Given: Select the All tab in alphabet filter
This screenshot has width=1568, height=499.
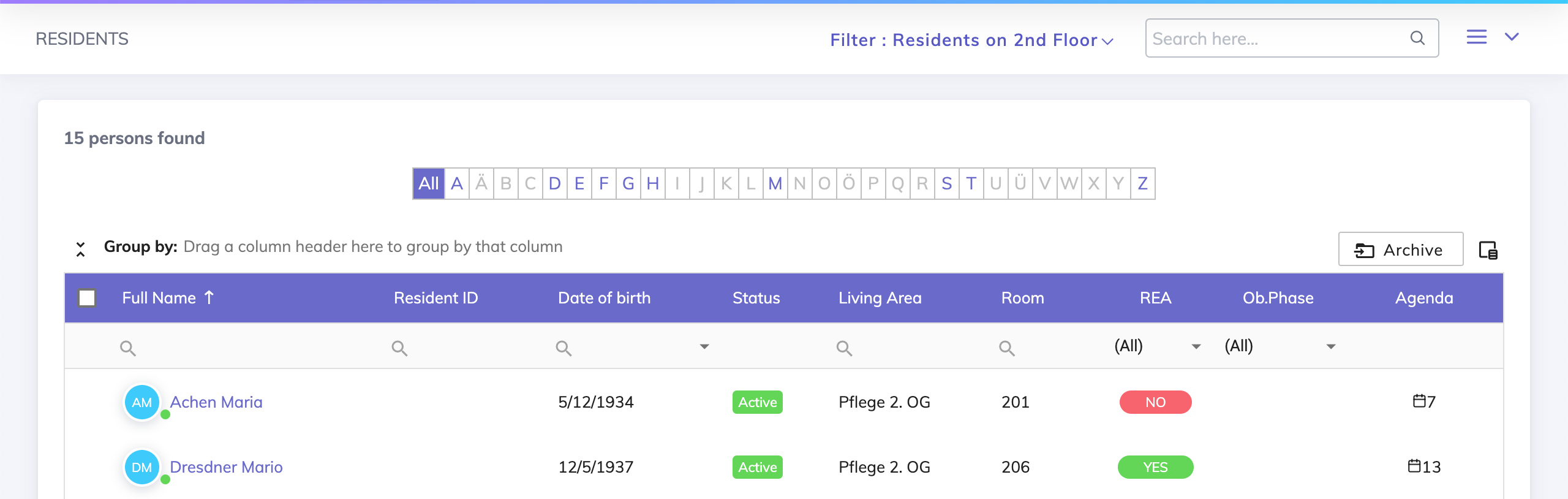Looking at the screenshot, I should pyautogui.click(x=429, y=183).
